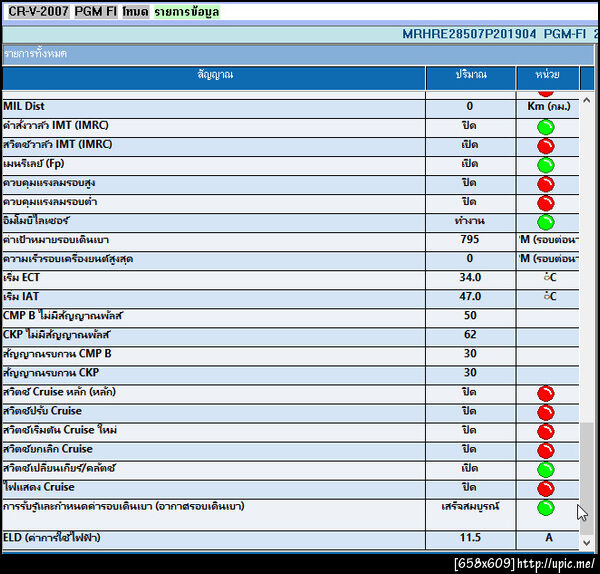Click the เสร็จสมบูรณ์ status value
This screenshot has height=574, width=600.
470,507
